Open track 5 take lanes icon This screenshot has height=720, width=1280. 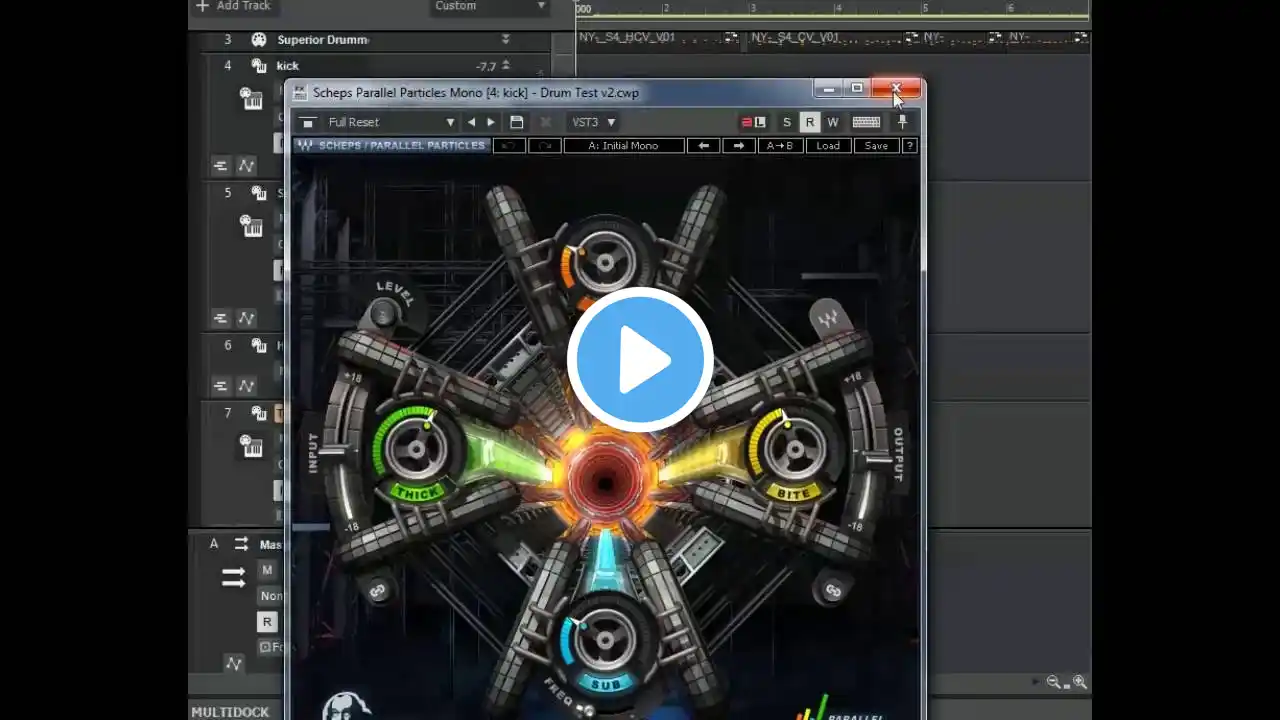click(221, 319)
